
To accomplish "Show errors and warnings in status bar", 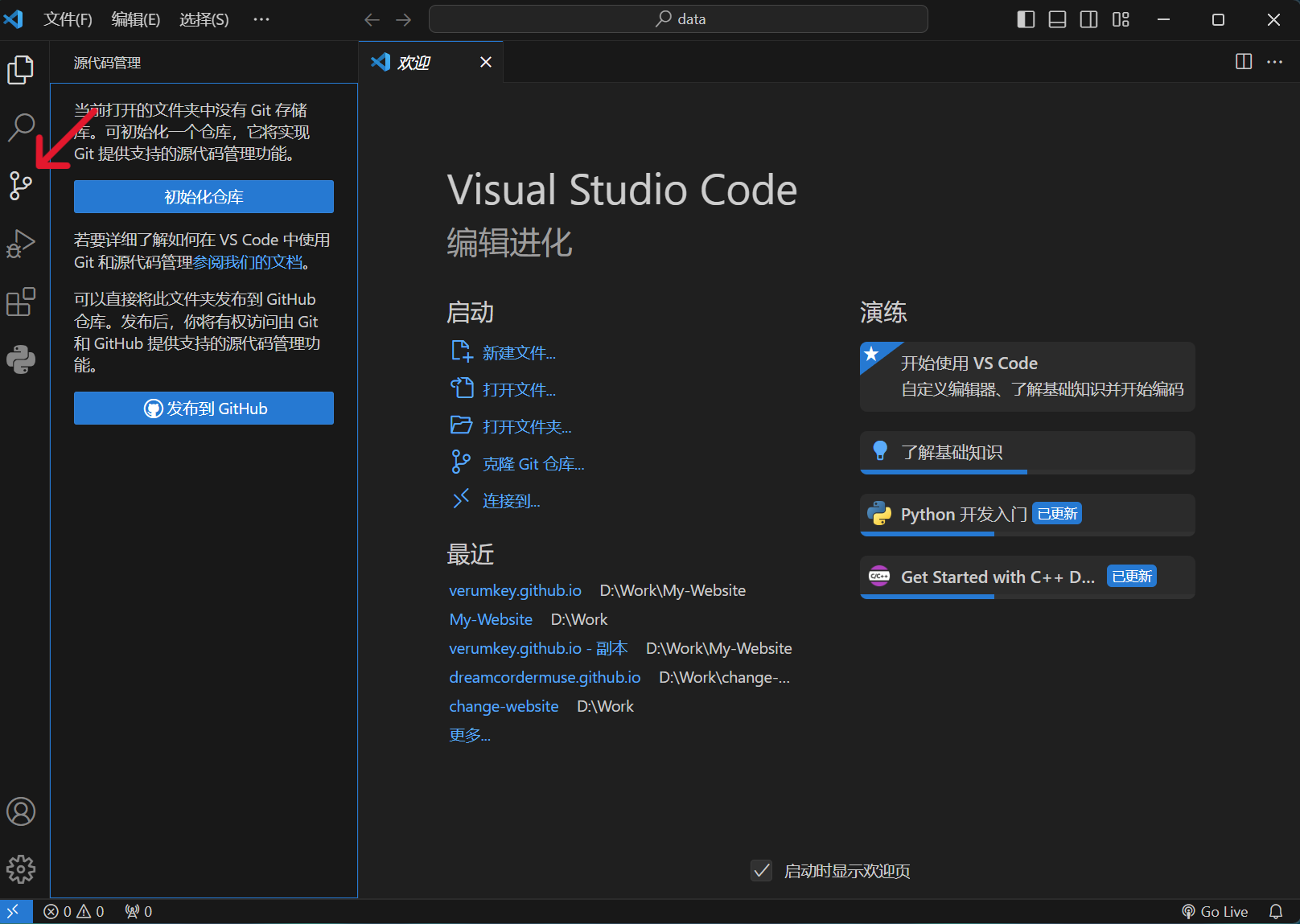I will (x=74, y=911).
